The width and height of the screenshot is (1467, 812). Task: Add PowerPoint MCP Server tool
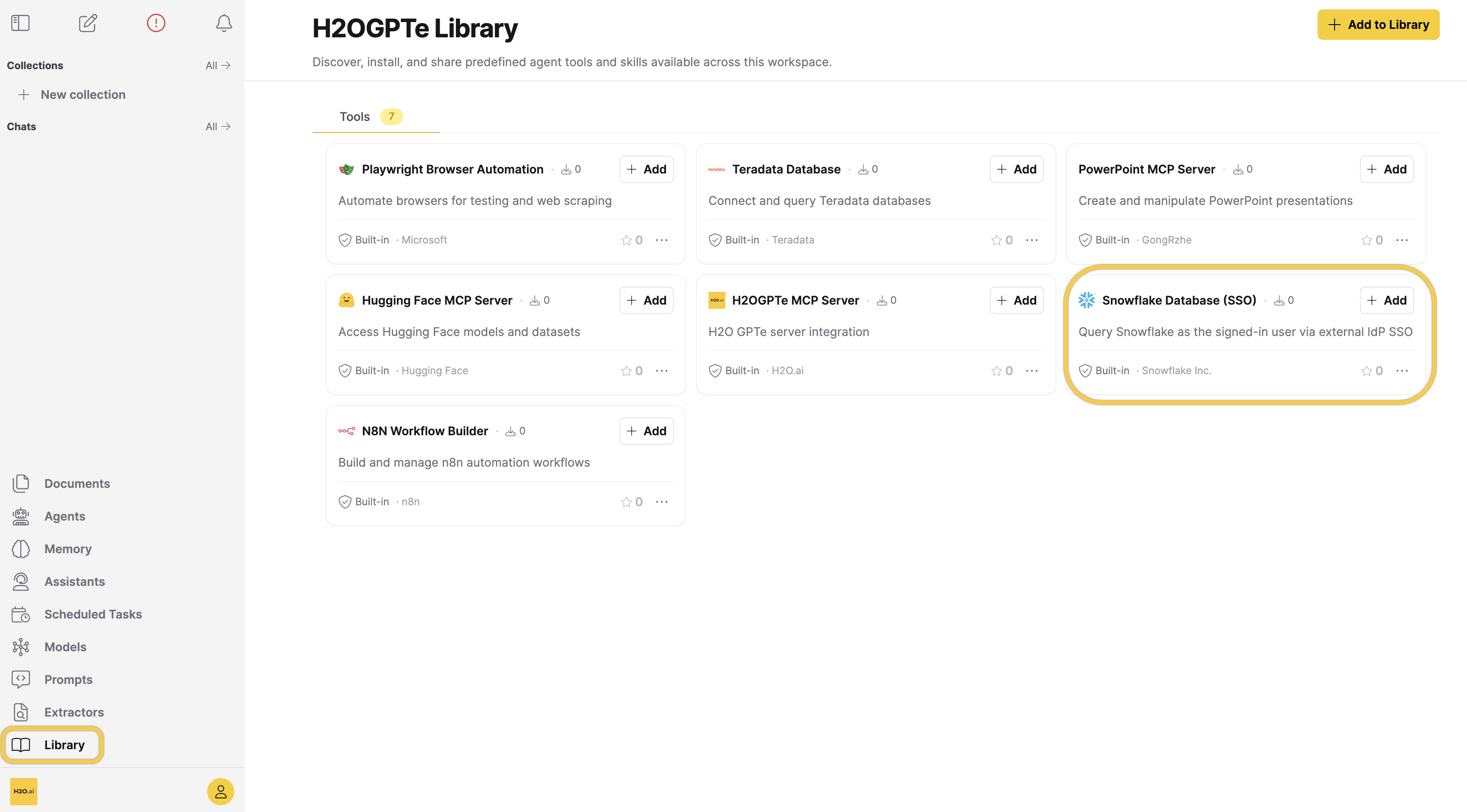pyautogui.click(x=1387, y=169)
